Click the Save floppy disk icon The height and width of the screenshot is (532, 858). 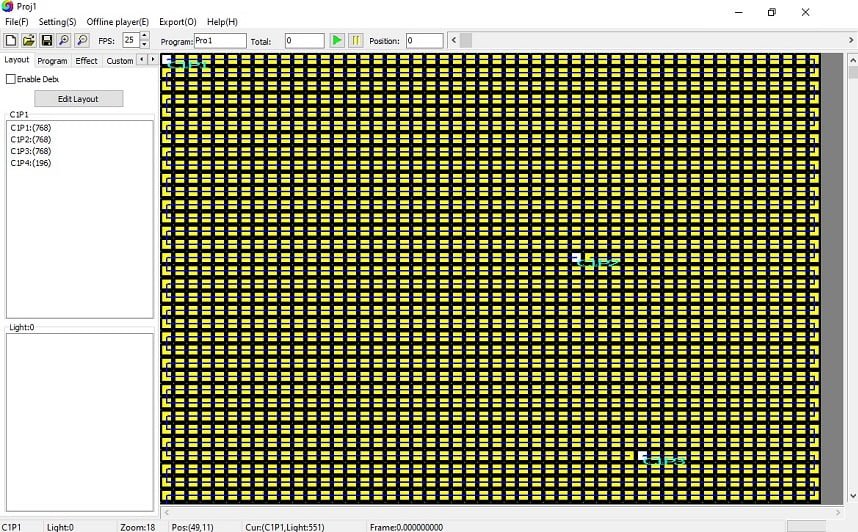(x=46, y=41)
